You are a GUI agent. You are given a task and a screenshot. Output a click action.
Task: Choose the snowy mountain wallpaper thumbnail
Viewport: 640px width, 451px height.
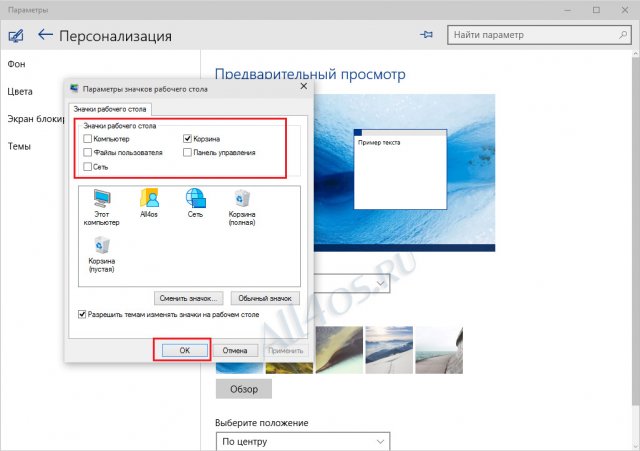click(389, 350)
